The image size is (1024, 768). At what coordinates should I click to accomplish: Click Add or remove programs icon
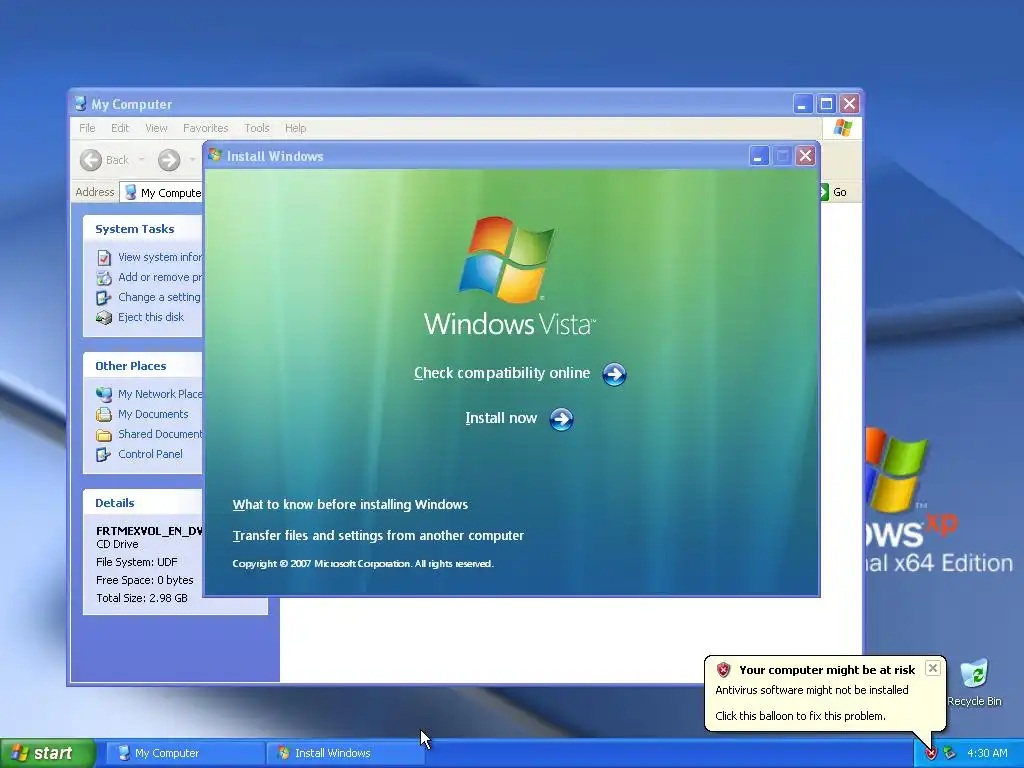(x=104, y=278)
